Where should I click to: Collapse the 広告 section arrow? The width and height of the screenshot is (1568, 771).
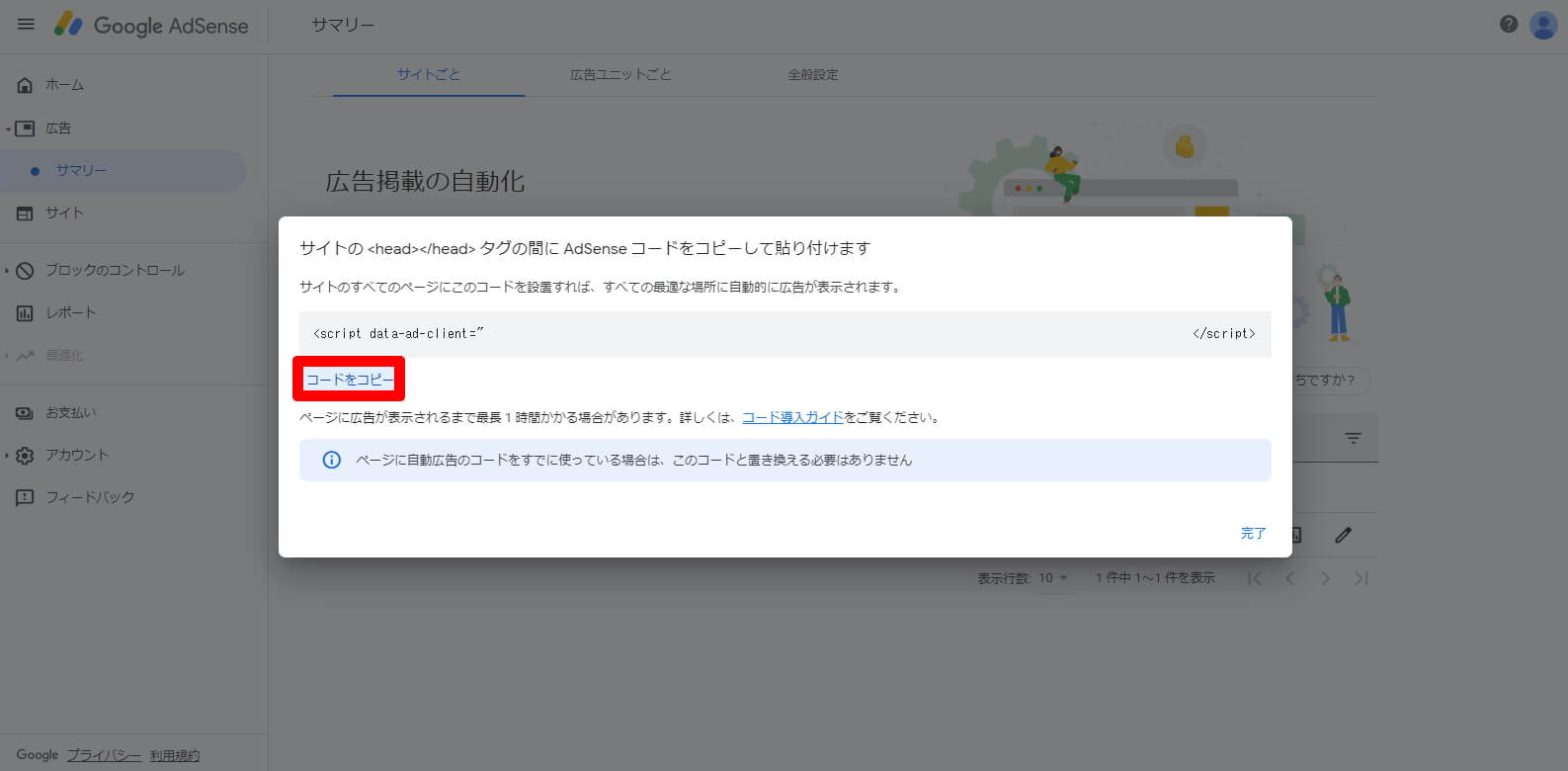[x=8, y=128]
